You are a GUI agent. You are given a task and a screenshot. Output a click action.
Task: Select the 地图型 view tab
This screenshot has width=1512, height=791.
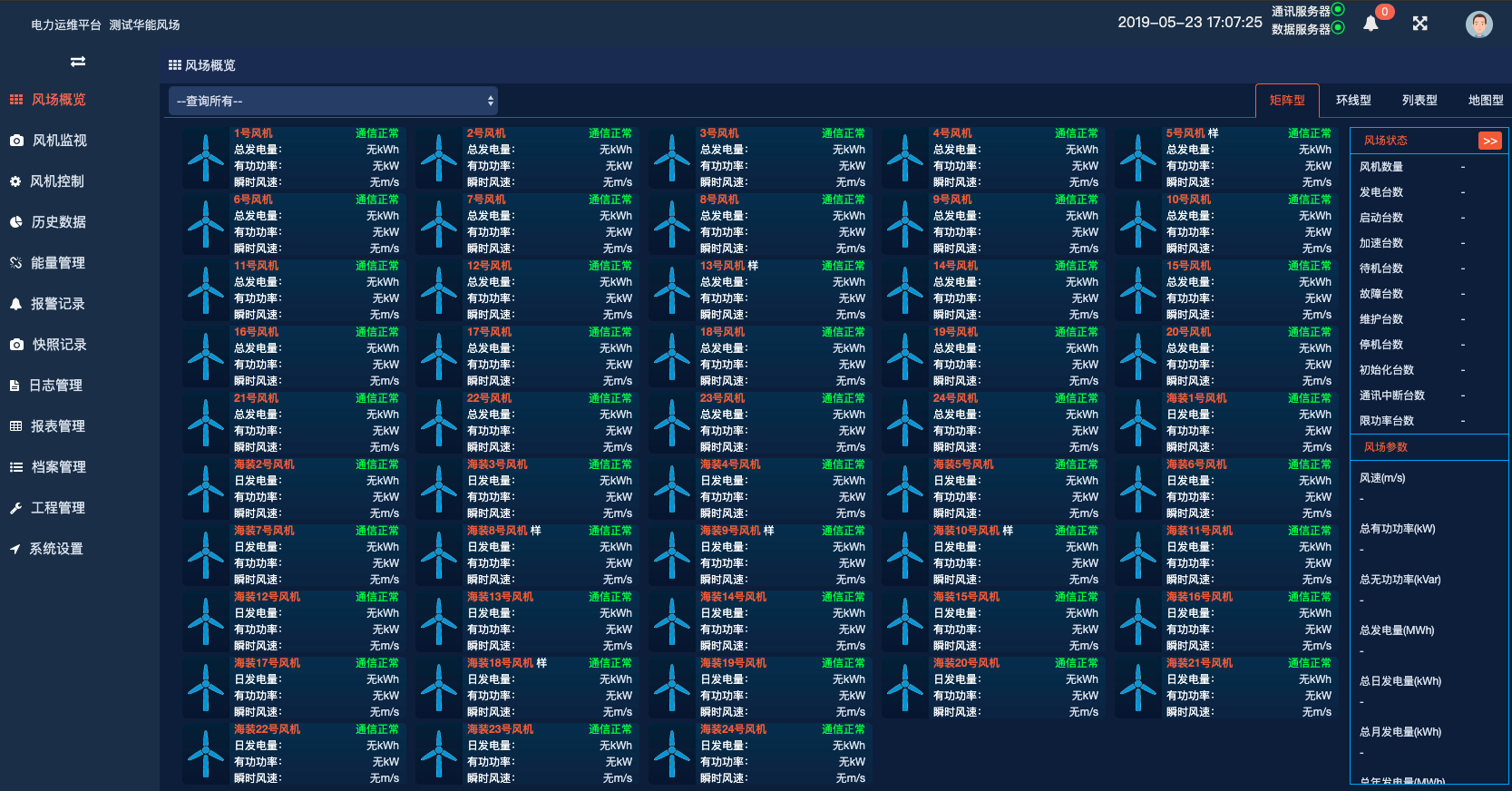[1485, 101]
